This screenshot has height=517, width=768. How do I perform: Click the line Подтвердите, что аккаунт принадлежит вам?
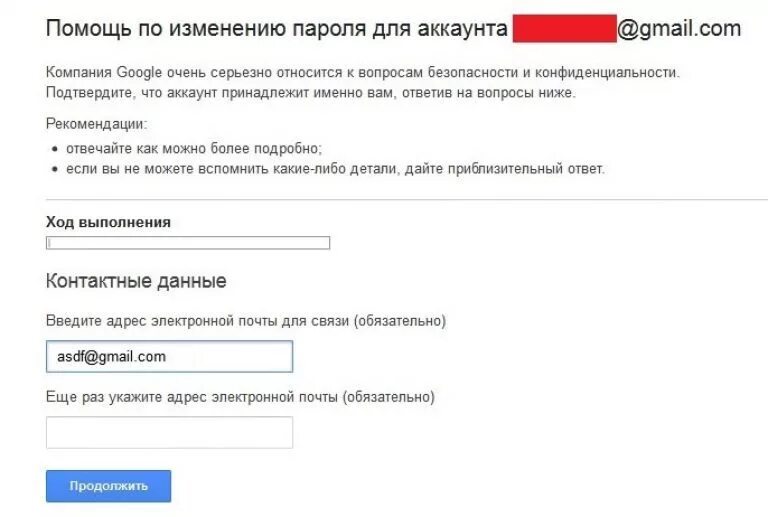click(310, 93)
